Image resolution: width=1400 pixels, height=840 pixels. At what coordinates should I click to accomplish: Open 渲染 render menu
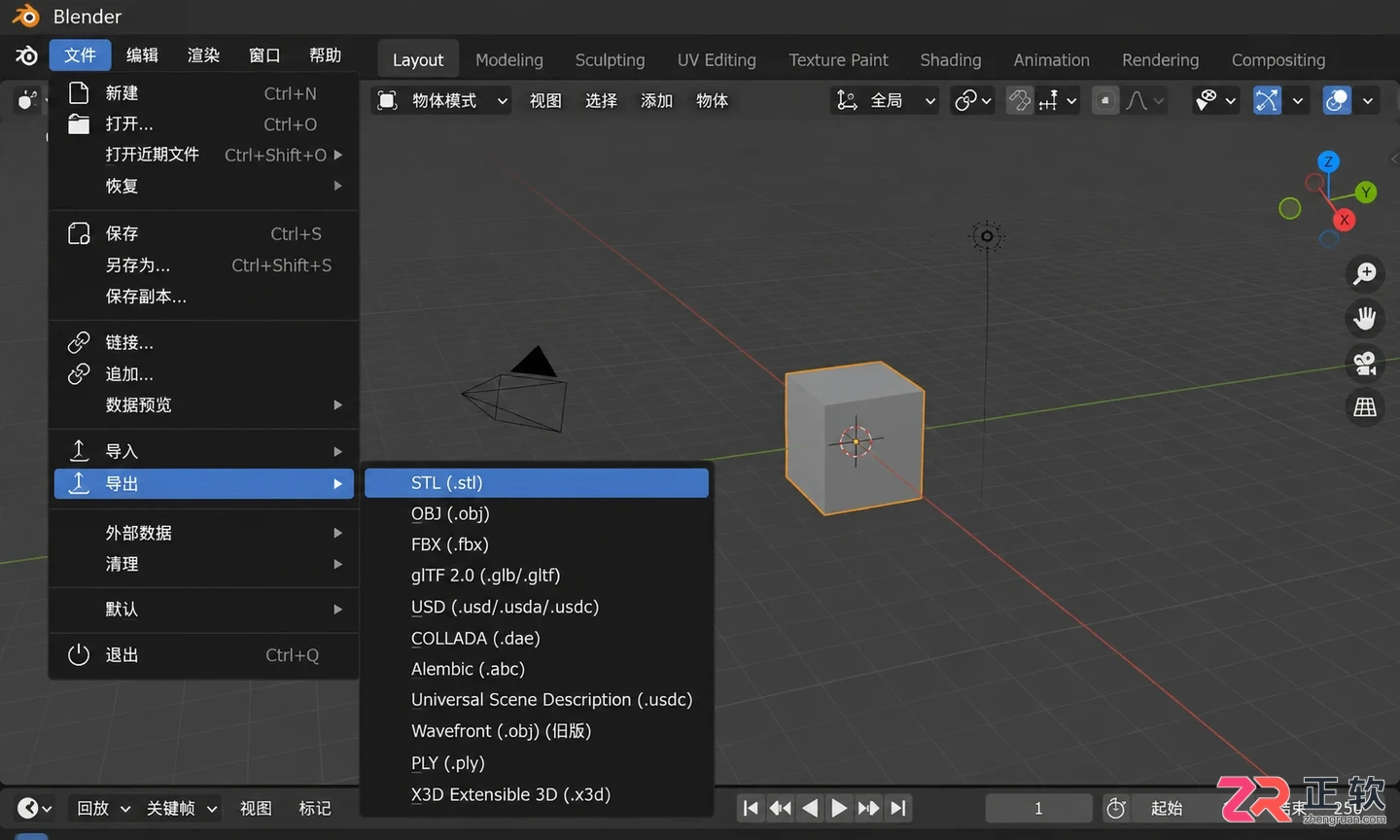(203, 55)
